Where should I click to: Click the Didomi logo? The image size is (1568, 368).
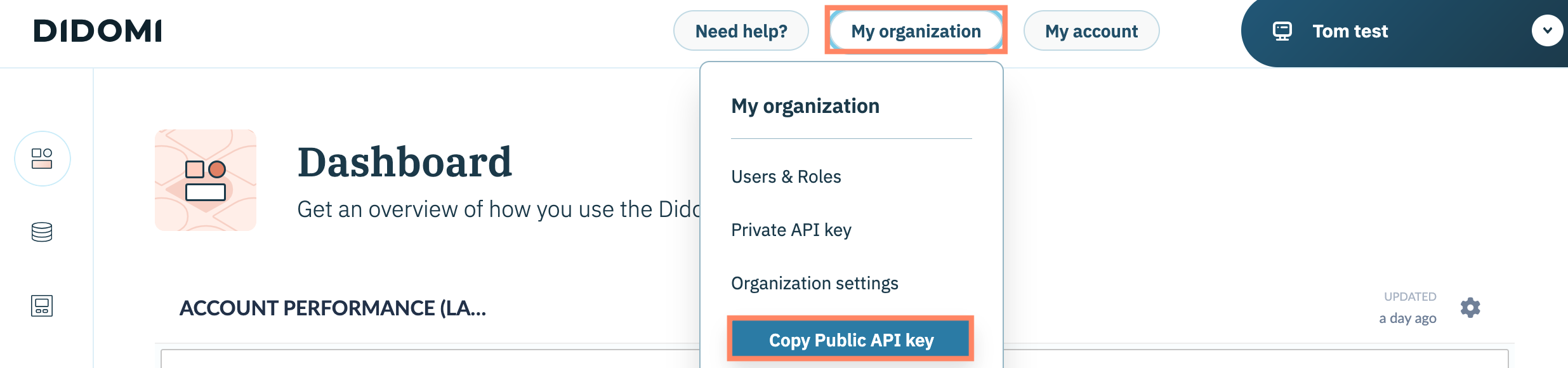(x=98, y=31)
